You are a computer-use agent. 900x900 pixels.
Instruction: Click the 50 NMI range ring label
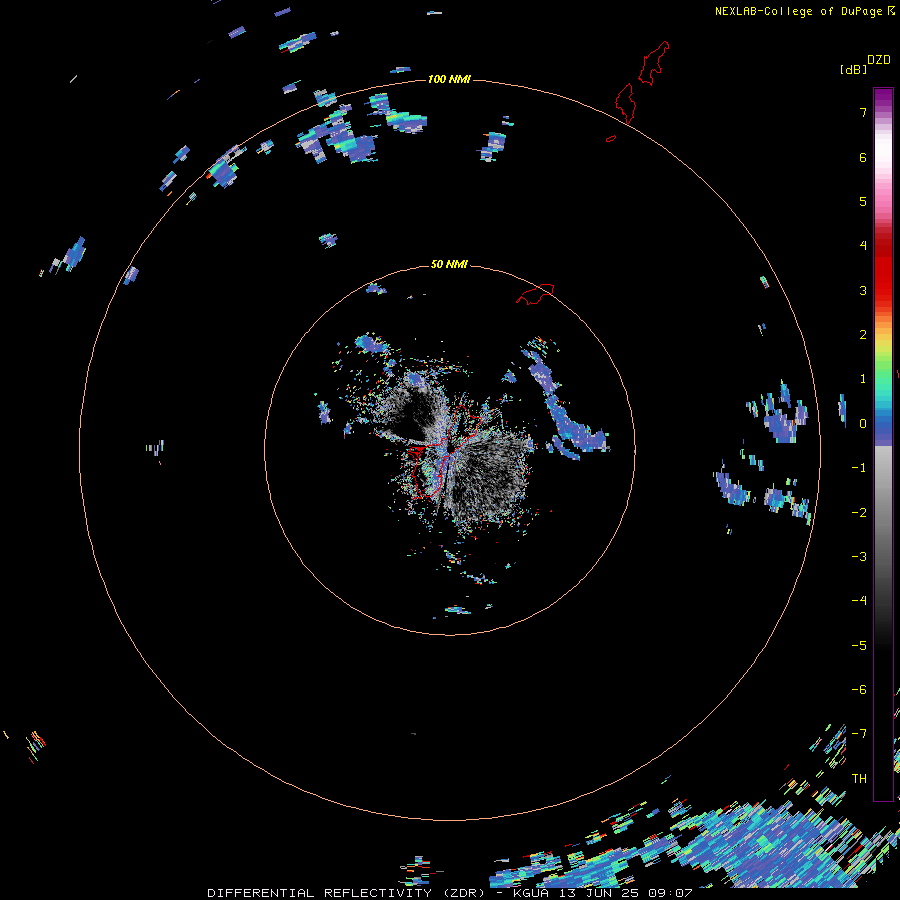[x=449, y=264]
